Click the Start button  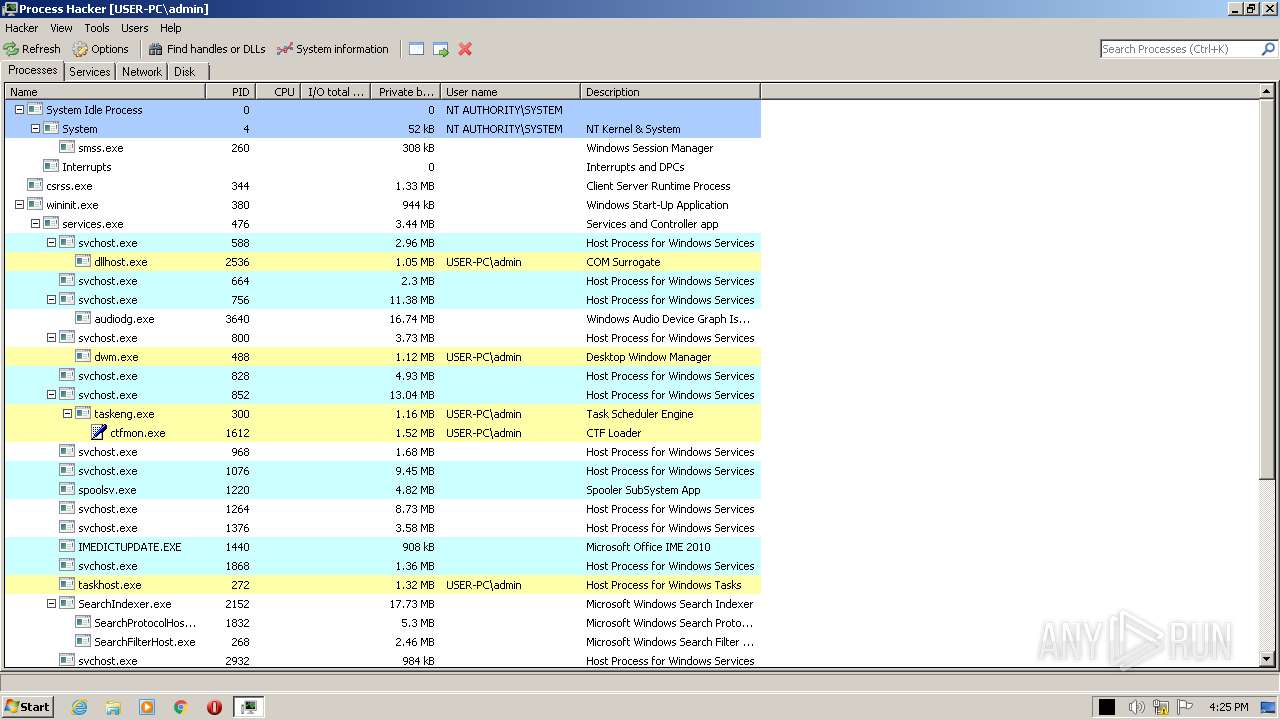(28, 707)
